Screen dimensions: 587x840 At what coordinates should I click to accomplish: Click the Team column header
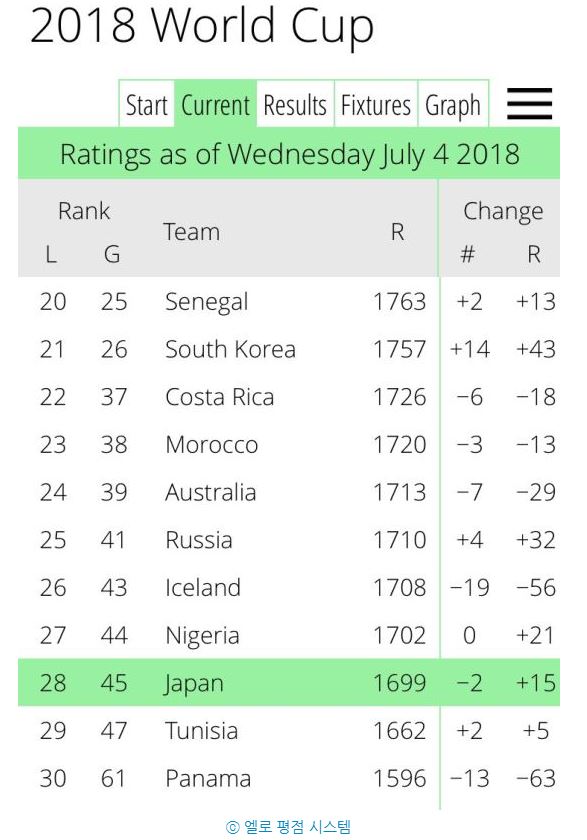pos(192,232)
